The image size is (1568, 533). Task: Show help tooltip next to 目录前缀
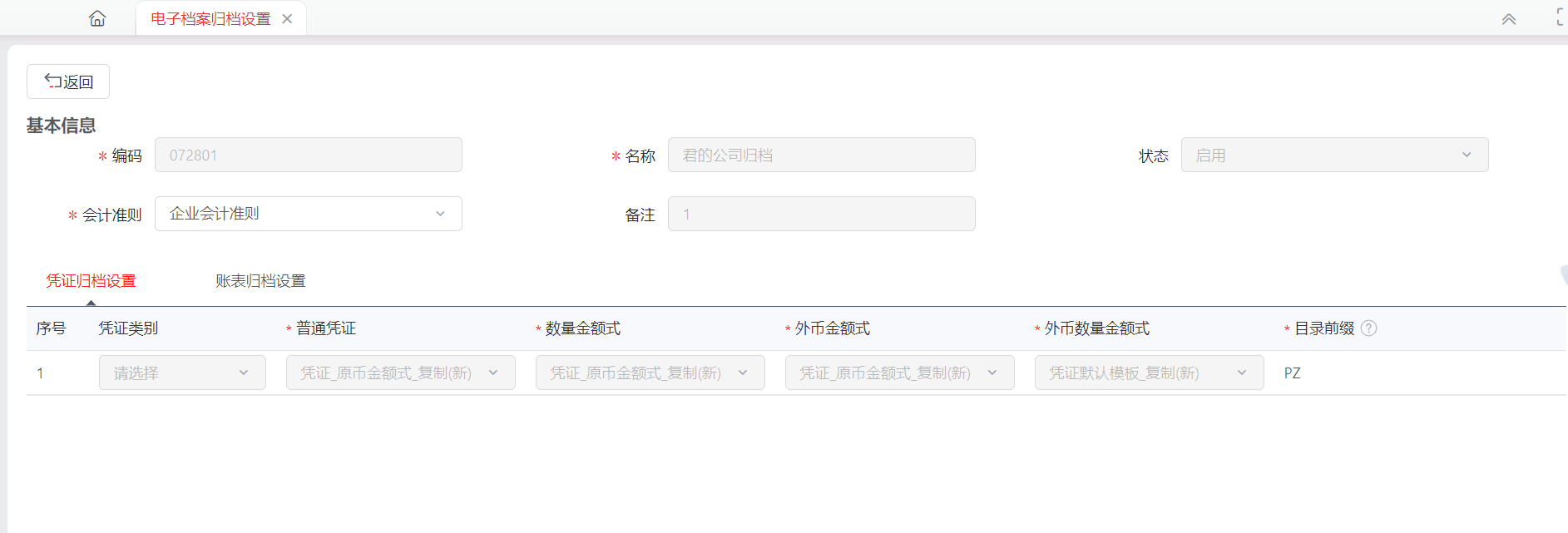[1368, 328]
